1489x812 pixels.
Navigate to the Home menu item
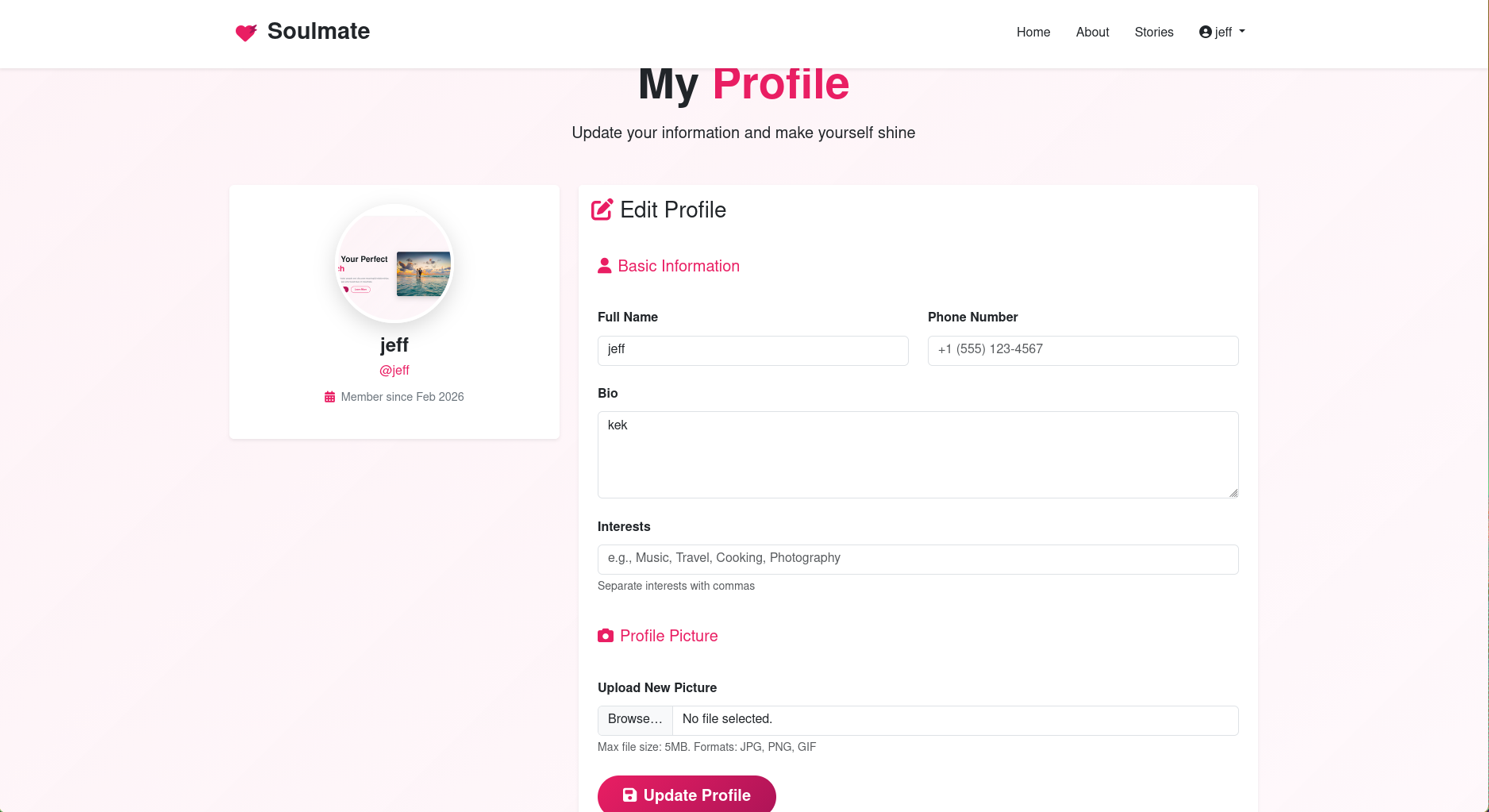[x=1033, y=32]
